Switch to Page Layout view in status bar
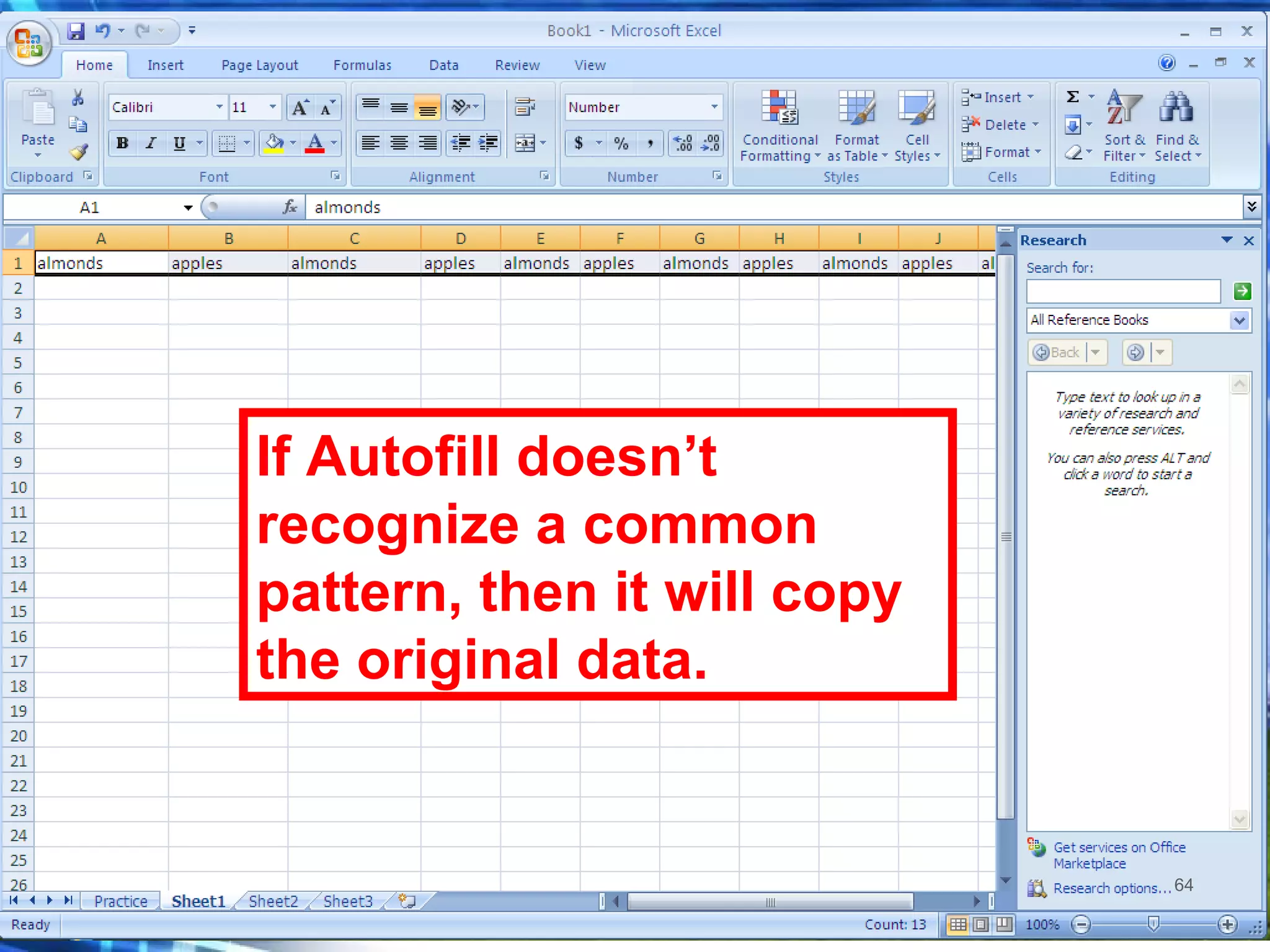This screenshot has height=952, width=1270. tap(981, 925)
